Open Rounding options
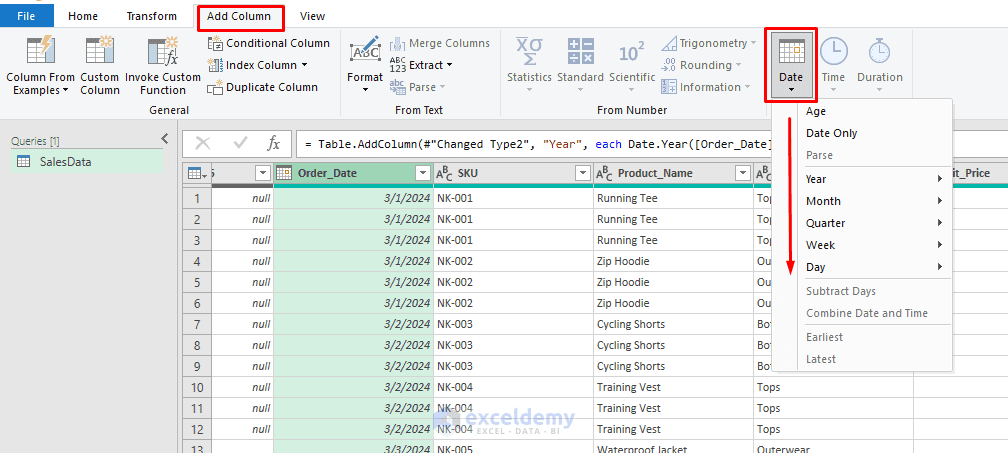1008x453 pixels. tap(701, 65)
